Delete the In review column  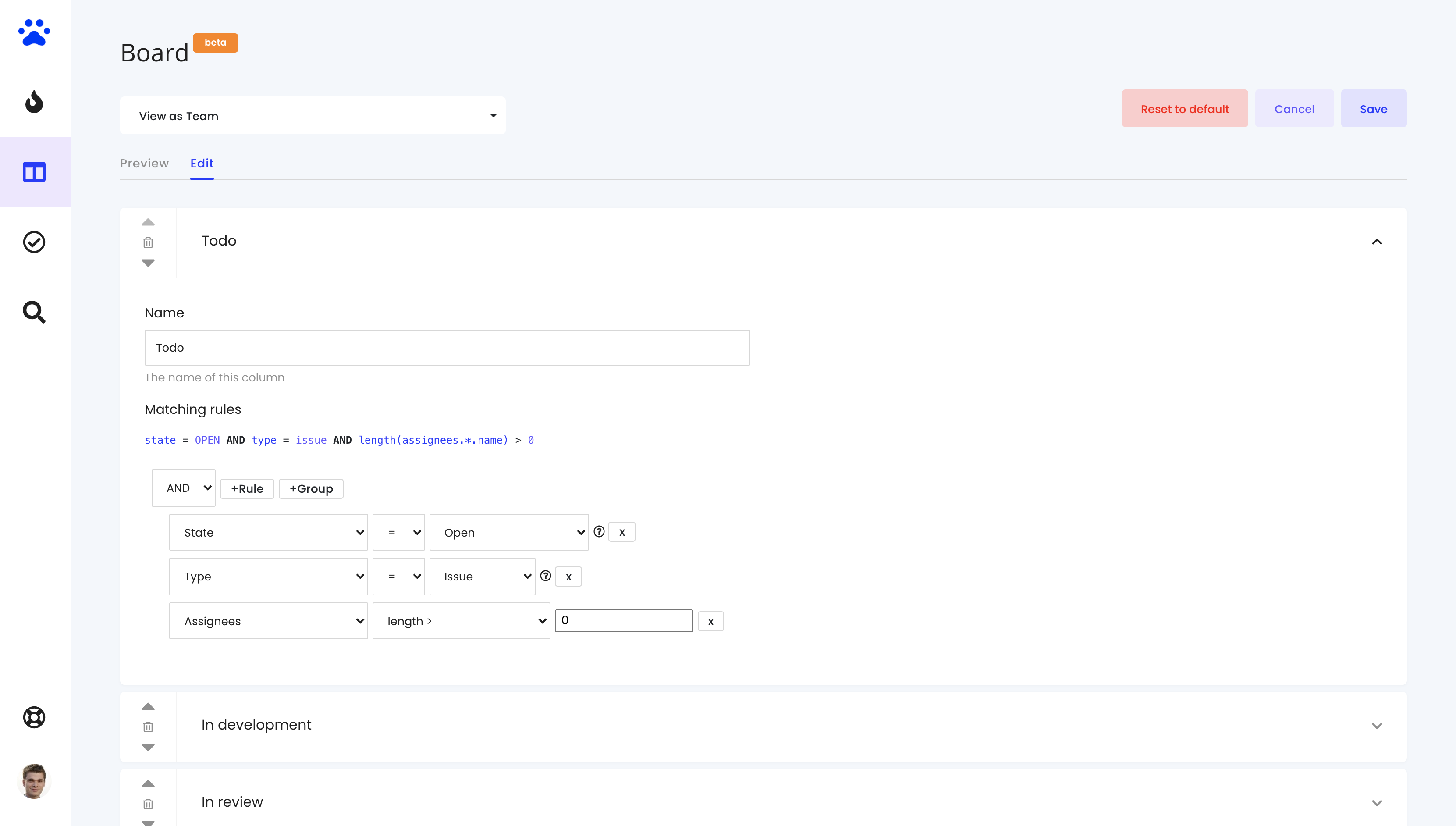click(148, 804)
